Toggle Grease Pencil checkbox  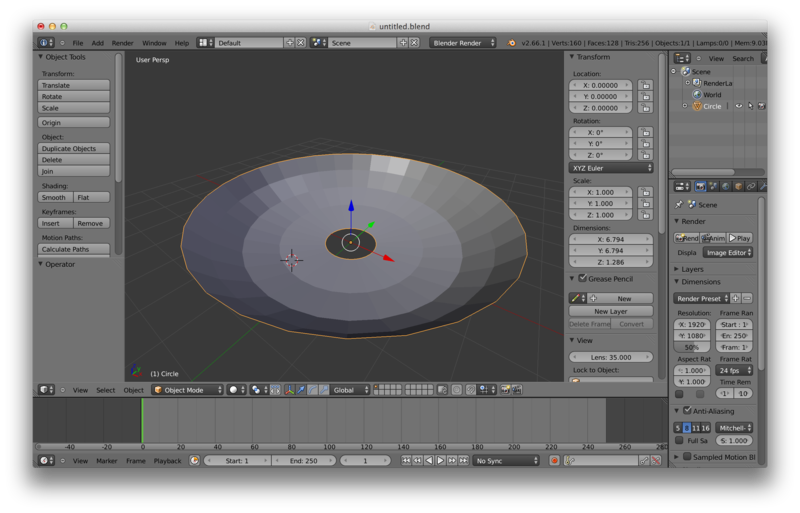[582, 278]
